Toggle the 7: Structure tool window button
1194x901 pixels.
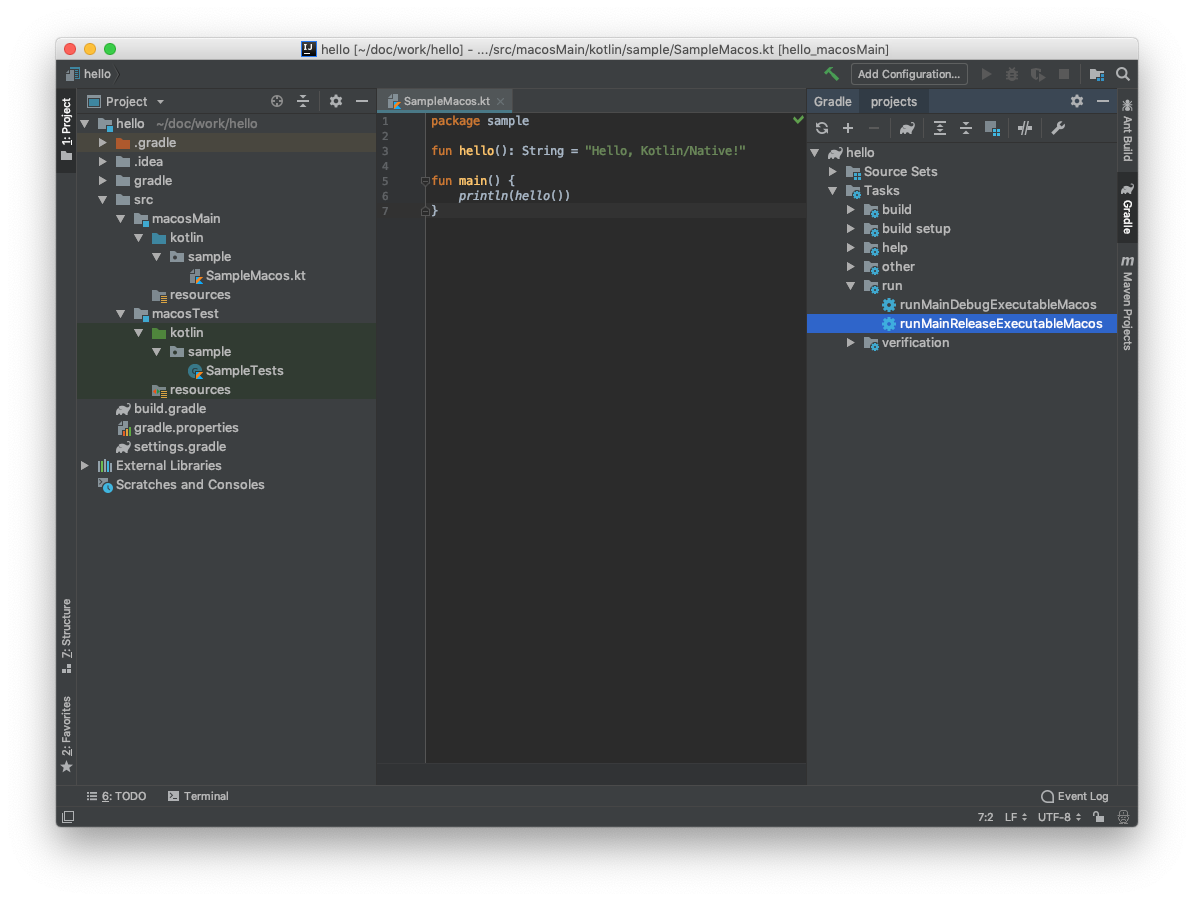[66, 637]
